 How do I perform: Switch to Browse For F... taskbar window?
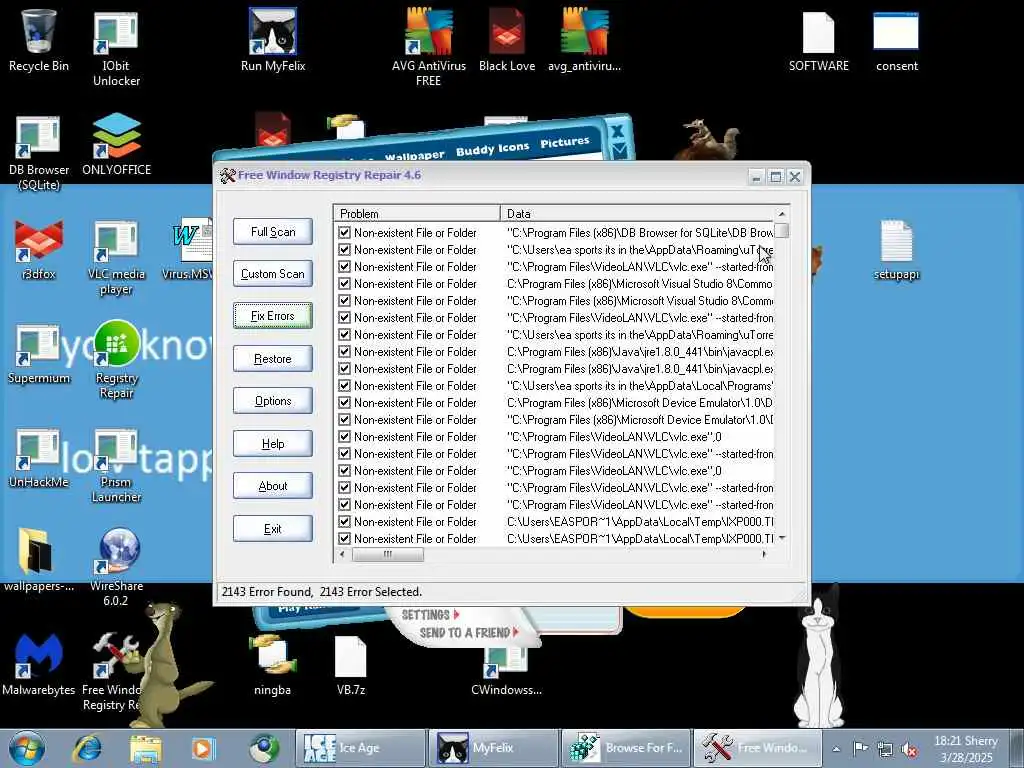pyautogui.click(x=626, y=748)
